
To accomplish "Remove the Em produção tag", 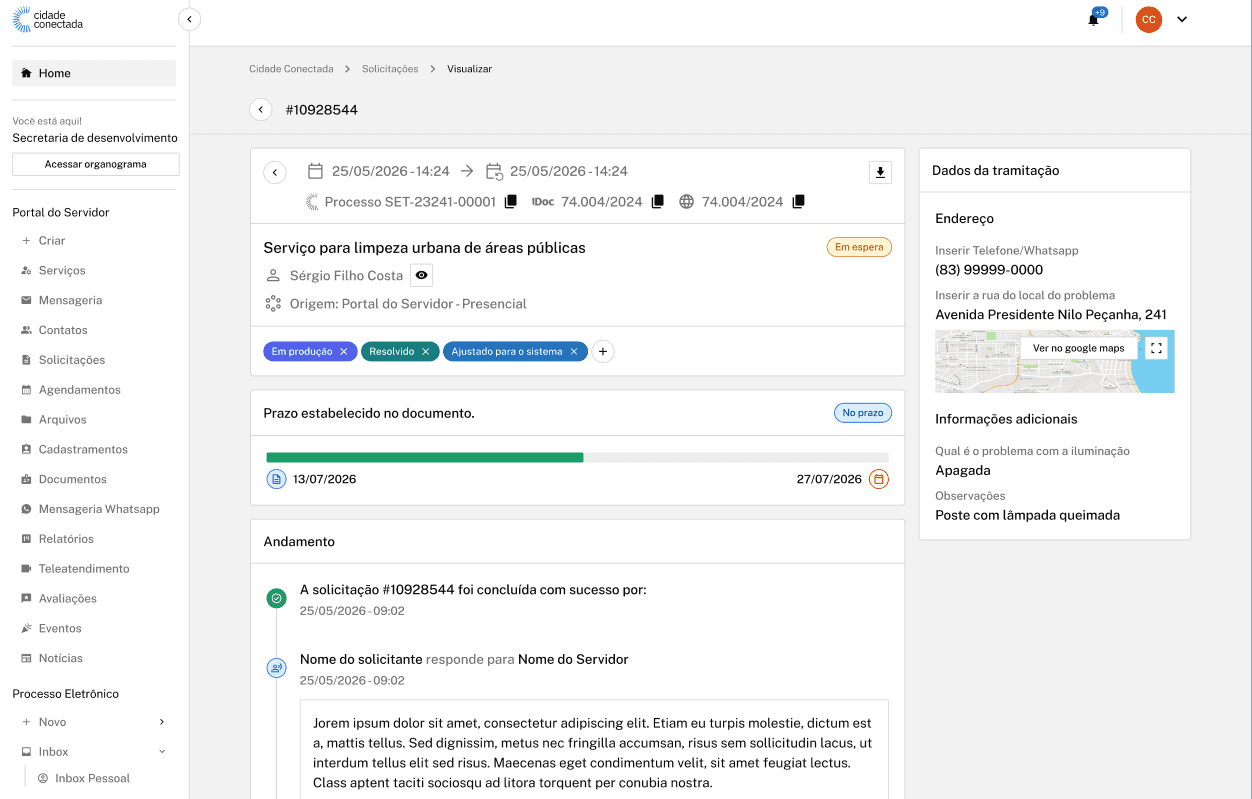I will (344, 352).
